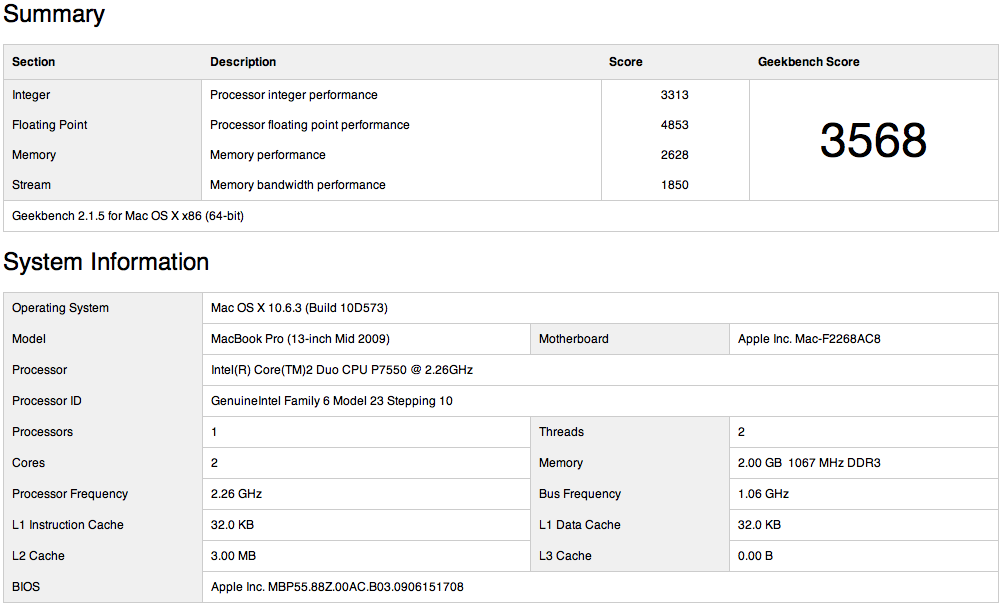1005x613 pixels.
Task: Select 'Memory performance' description text
Action: 267,155
